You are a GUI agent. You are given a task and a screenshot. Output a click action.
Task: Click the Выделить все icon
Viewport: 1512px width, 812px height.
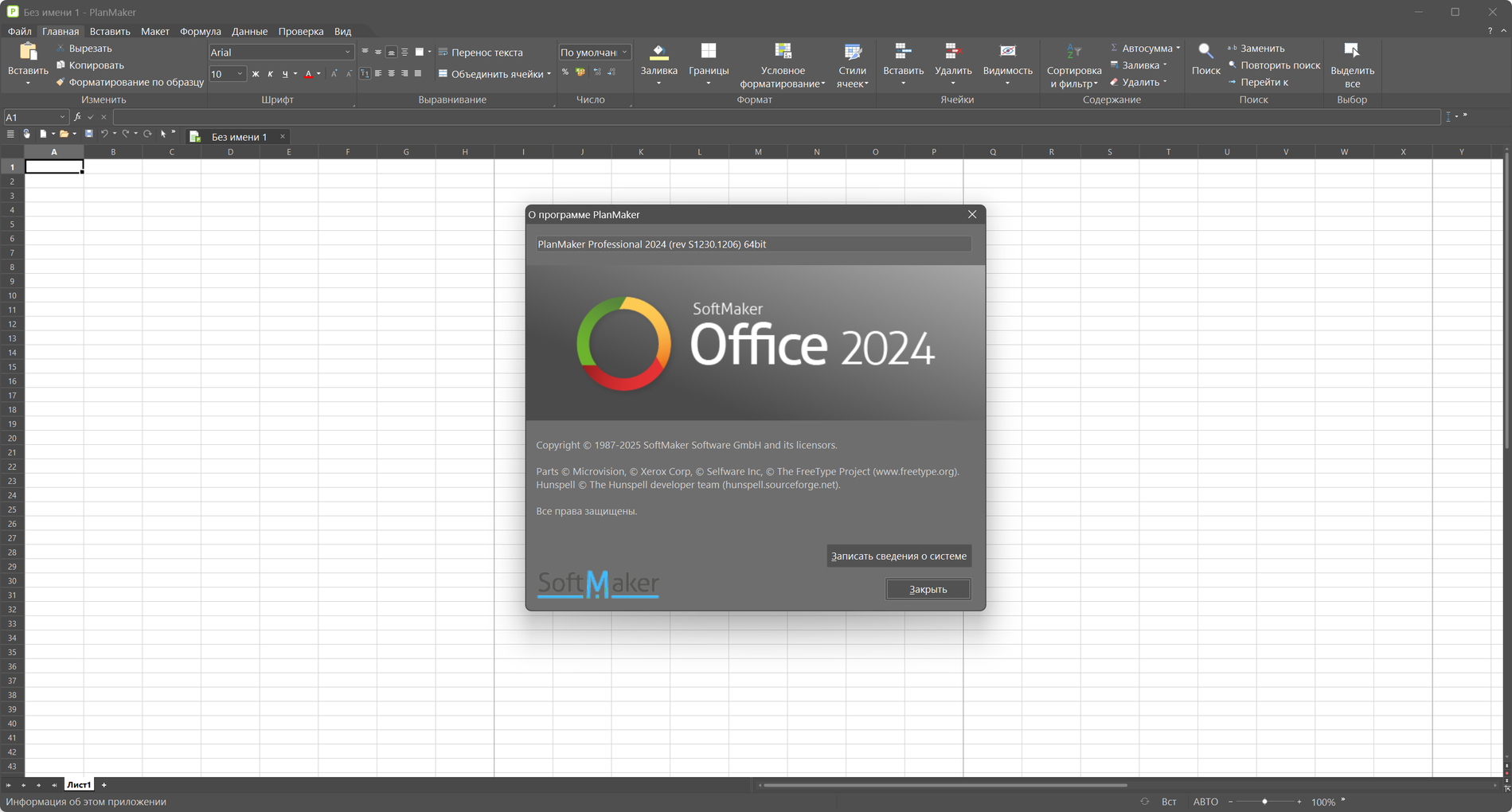1351,53
